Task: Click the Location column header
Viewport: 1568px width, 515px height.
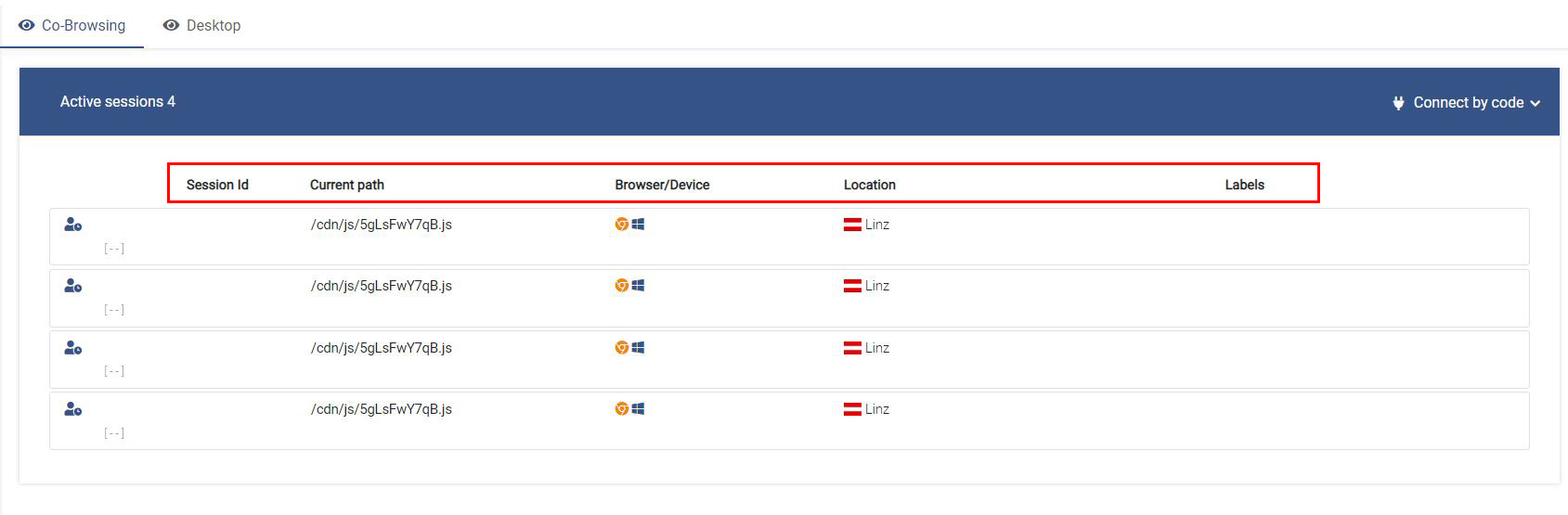Action: coord(870,185)
